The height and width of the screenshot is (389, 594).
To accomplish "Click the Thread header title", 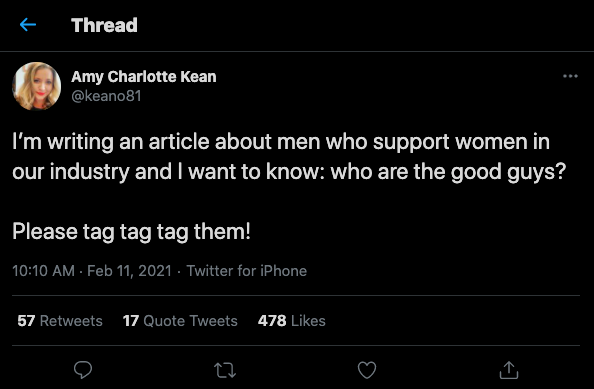I will (x=104, y=25).
